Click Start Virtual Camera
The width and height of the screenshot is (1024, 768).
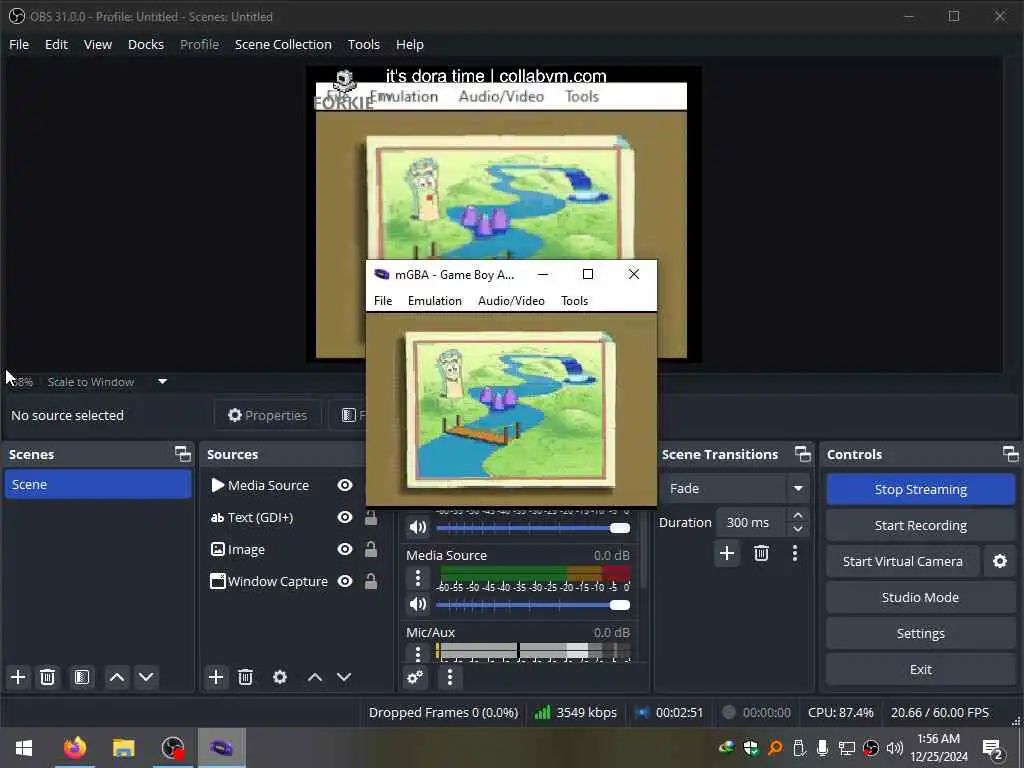(x=903, y=562)
